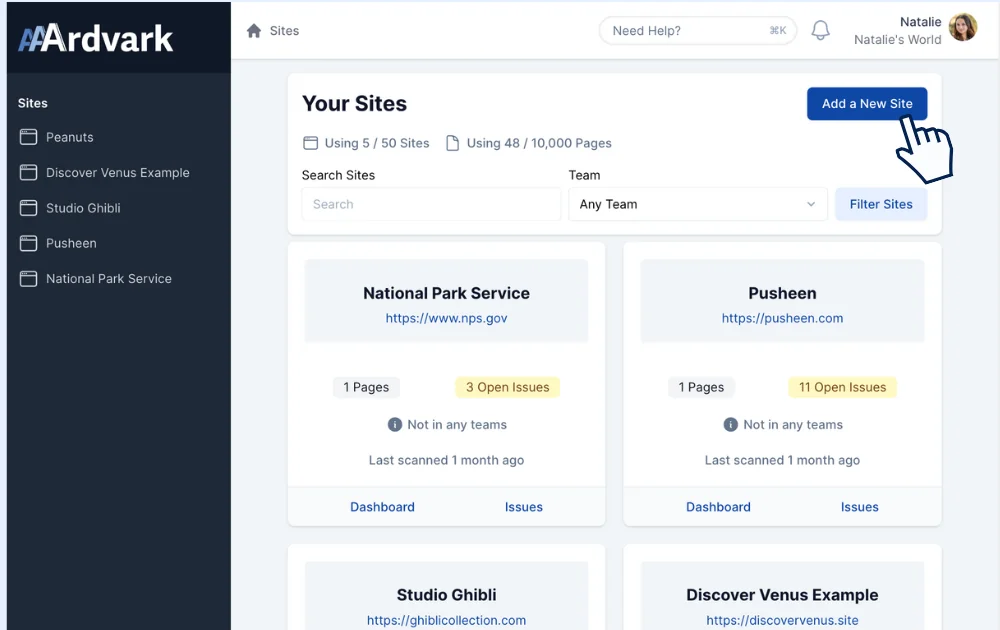Open National Park Service in the sidebar

(108, 279)
